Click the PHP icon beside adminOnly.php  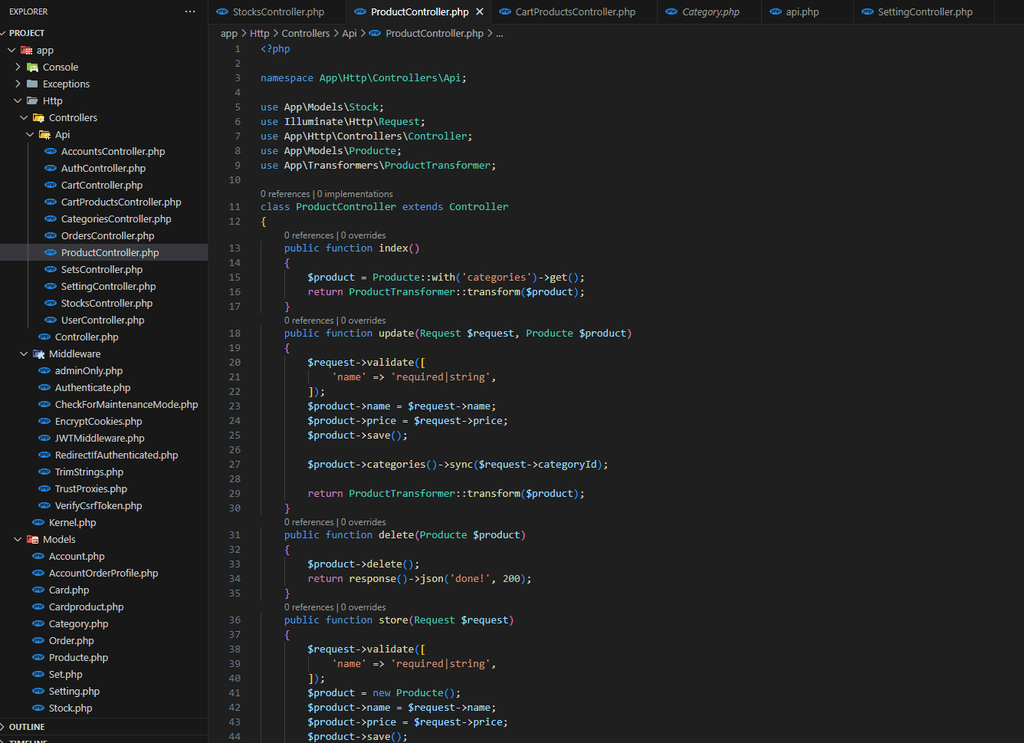[x=44, y=371]
